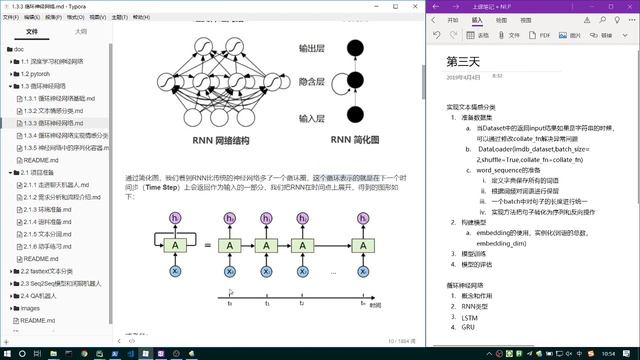The width and height of the screenshot is (640, 360).
Task: Expand the 2.2 fasttext文本分类 folder
Action: [11, 271]
